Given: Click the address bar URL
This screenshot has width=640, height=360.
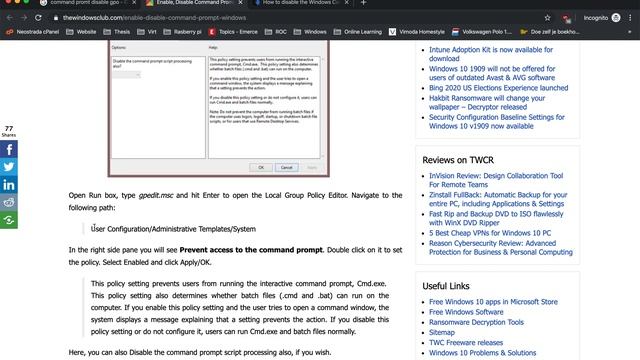Looking at the screenshot, I should point(154,18).
